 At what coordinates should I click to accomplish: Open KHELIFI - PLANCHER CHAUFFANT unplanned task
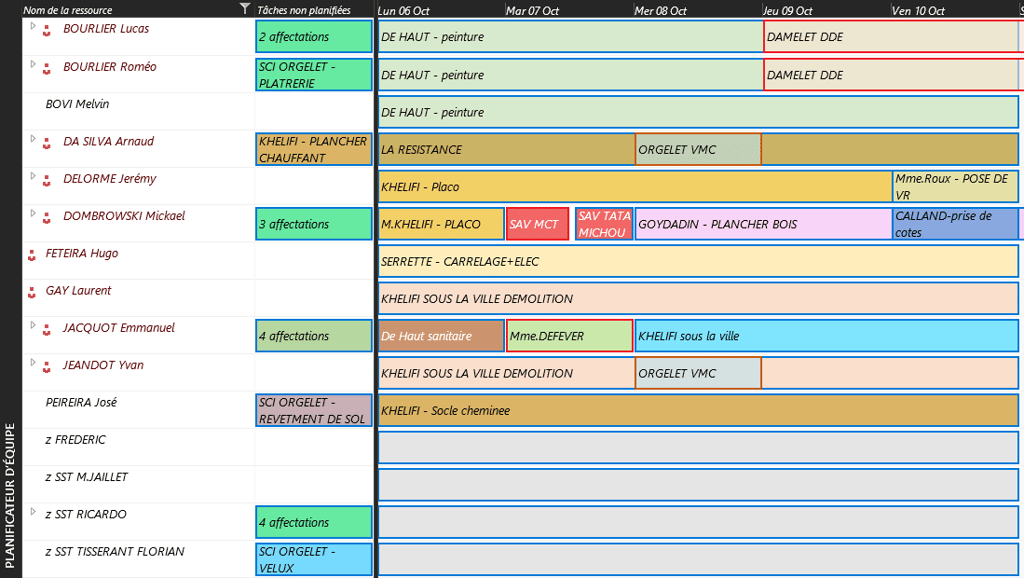(x=313, y=149)
